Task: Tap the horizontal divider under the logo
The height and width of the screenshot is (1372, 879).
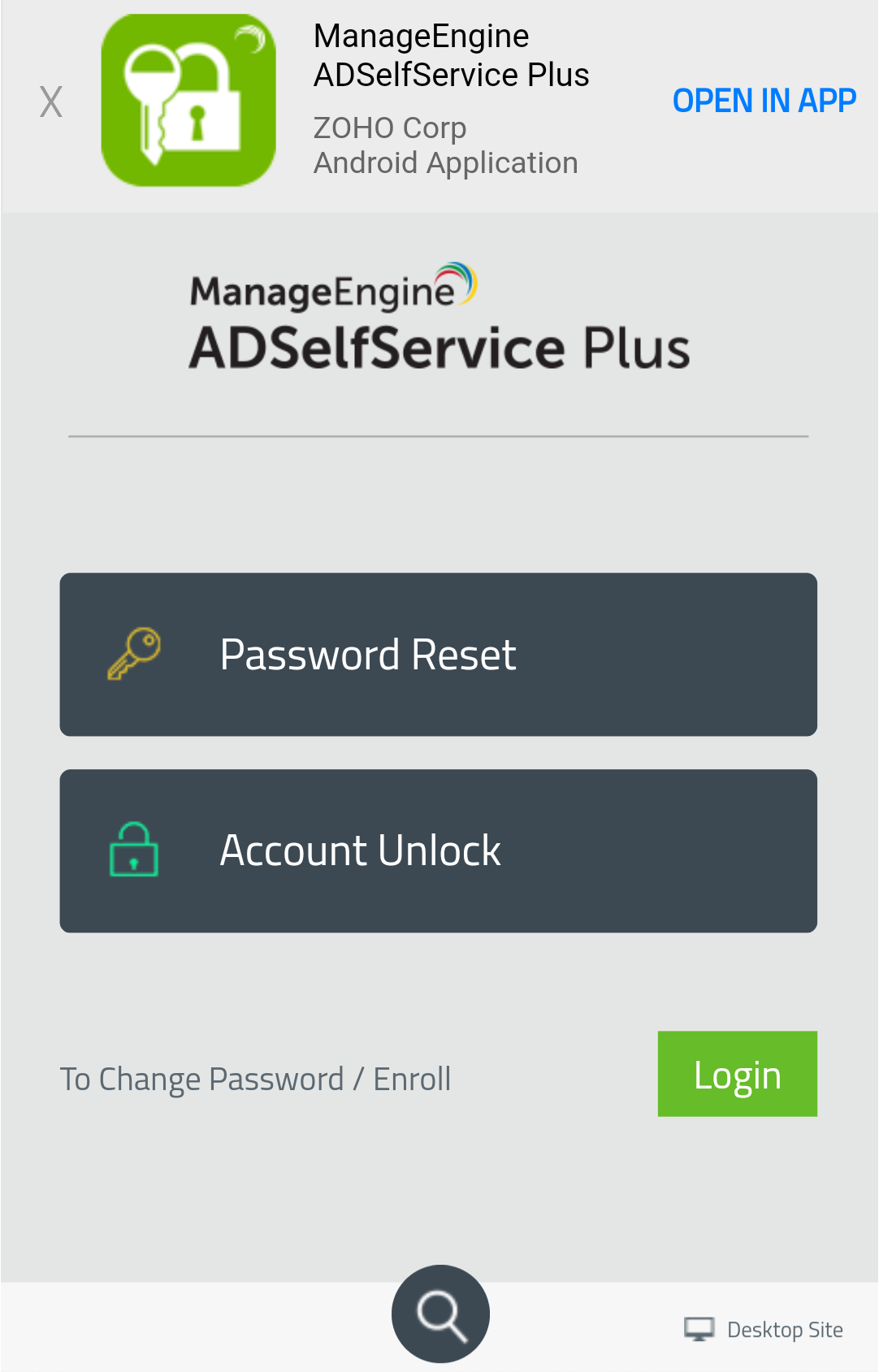Action: point(439,435)
